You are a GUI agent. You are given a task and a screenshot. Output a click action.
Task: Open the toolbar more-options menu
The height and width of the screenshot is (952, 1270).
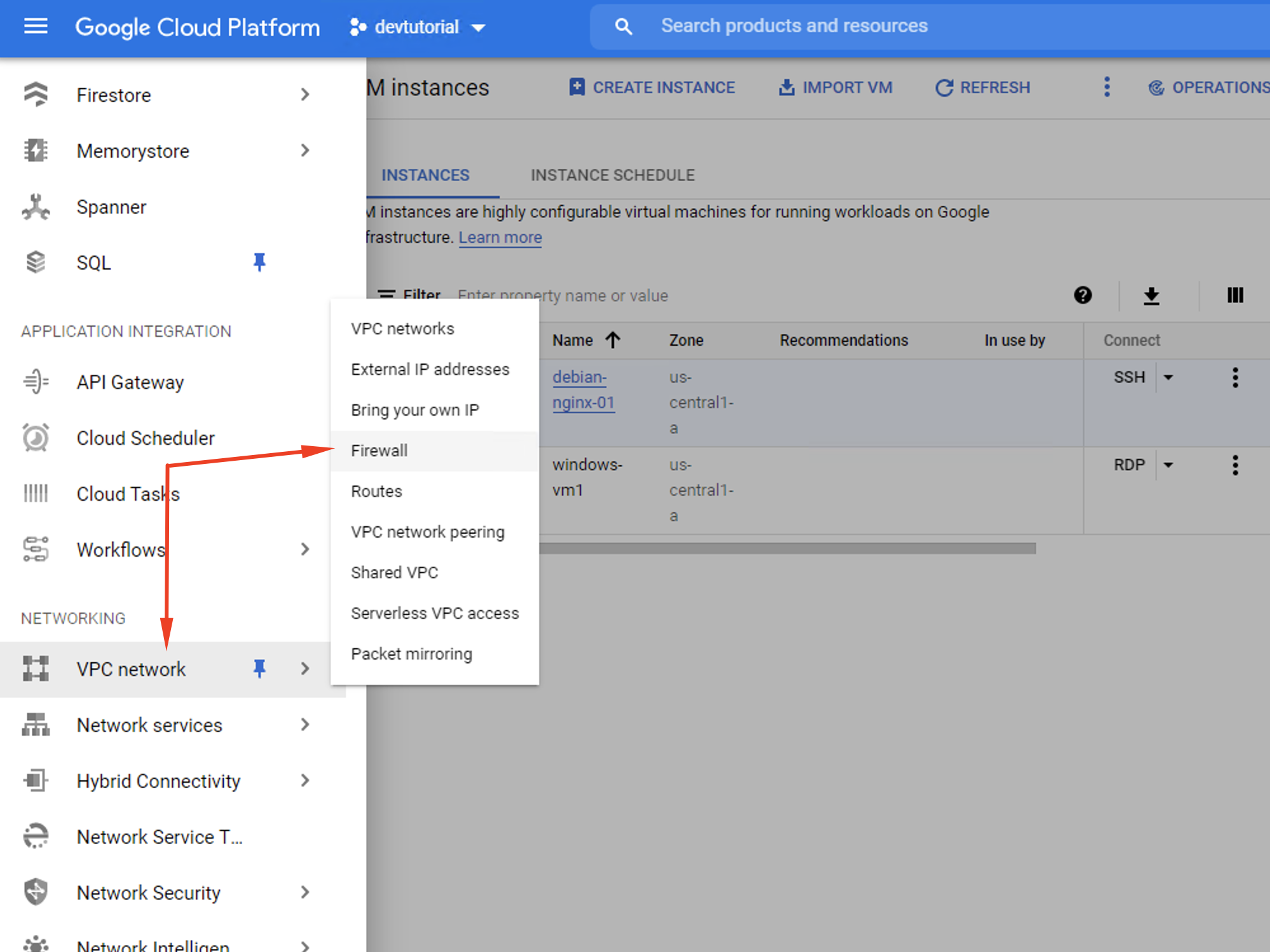[x=1107, y=87]
